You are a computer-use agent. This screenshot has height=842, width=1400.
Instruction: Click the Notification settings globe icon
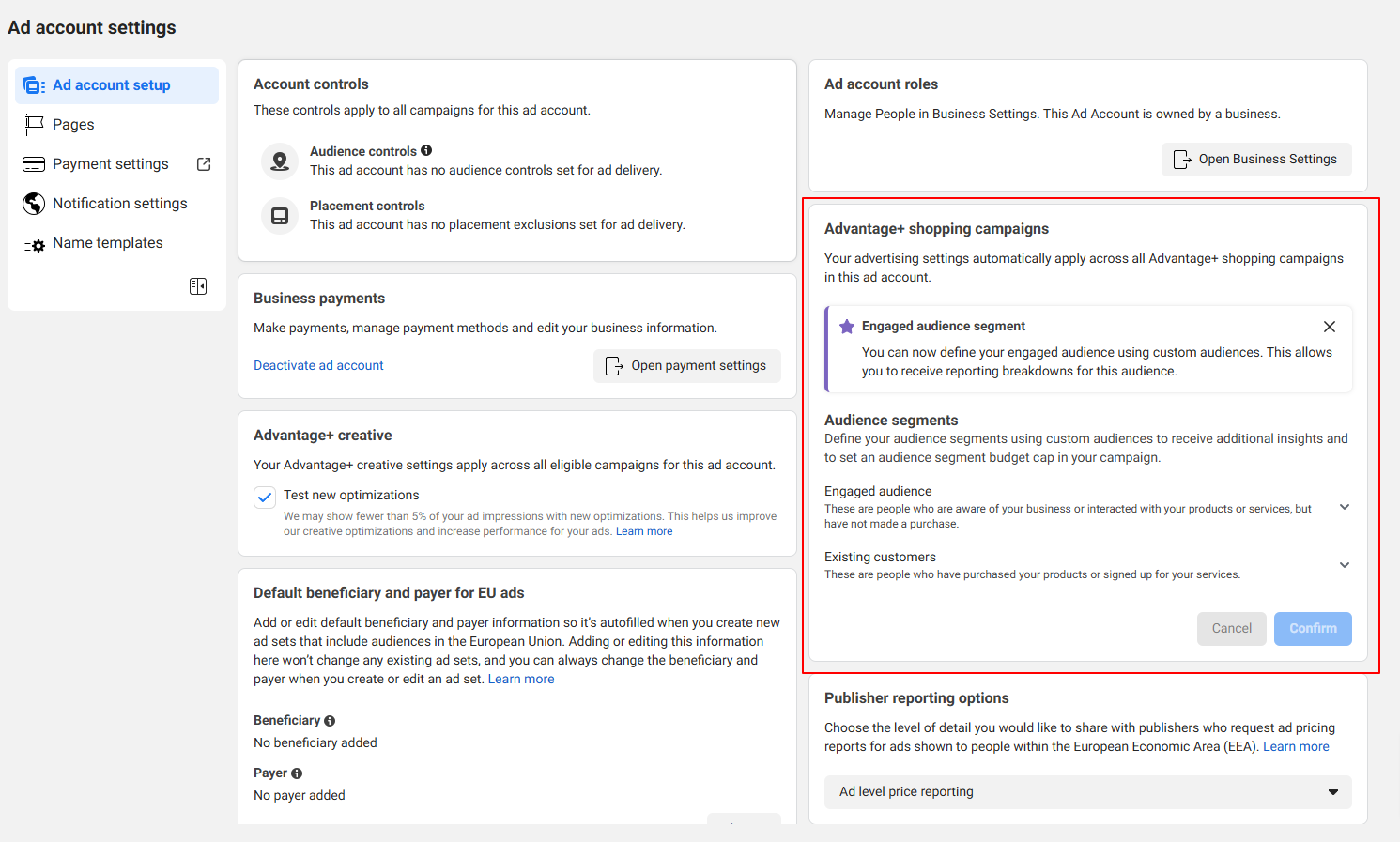[34, 204]
